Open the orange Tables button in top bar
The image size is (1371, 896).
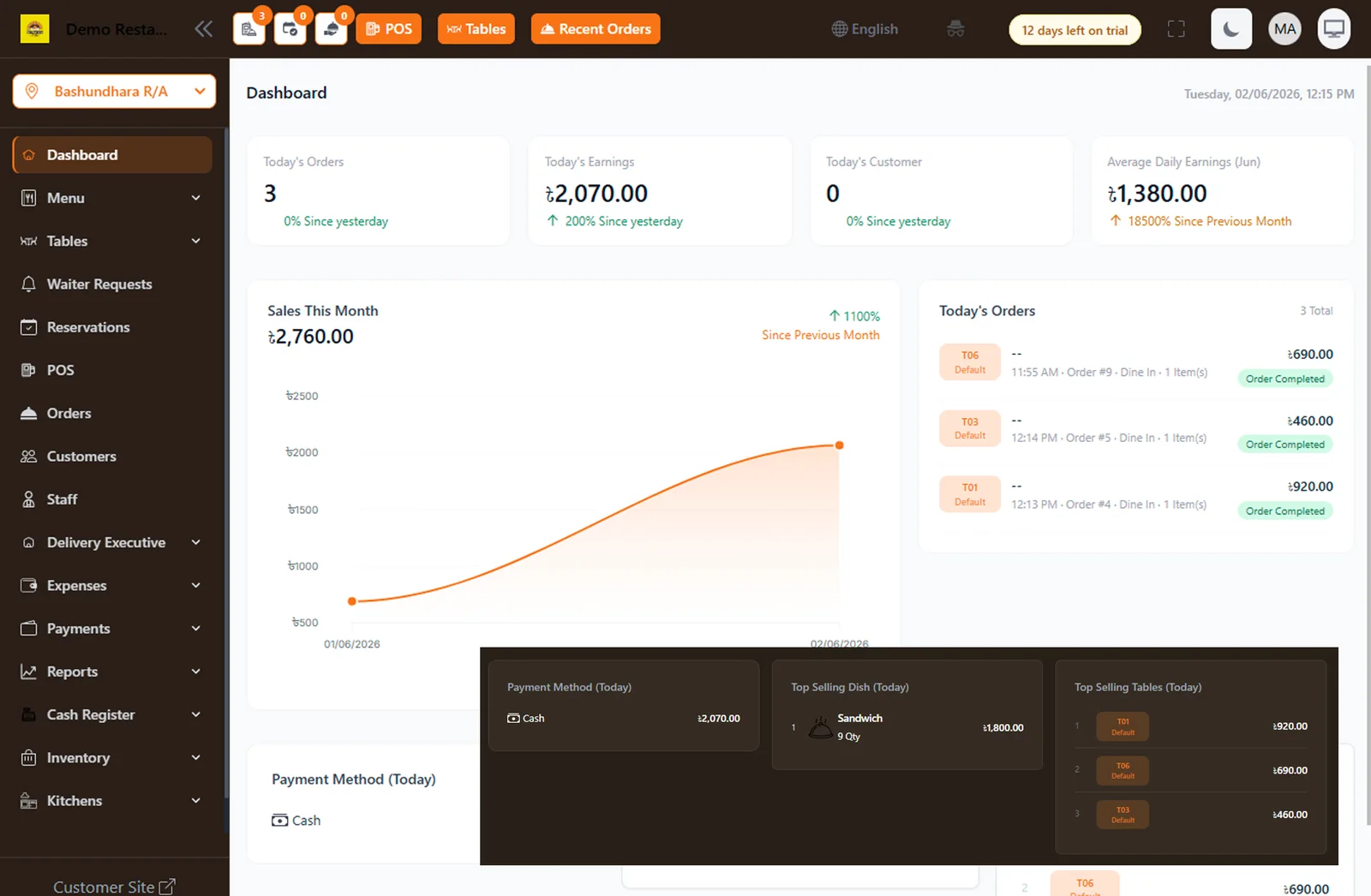476,29
